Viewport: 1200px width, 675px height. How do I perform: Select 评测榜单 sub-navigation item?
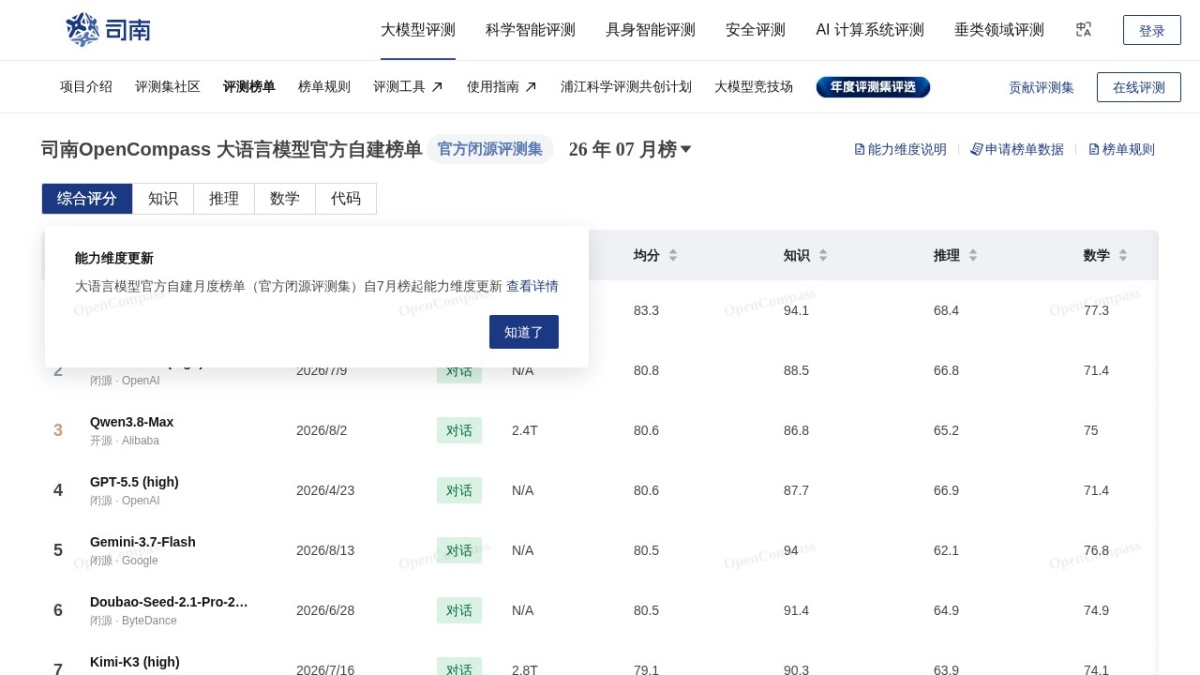click(x=249, y=87)
